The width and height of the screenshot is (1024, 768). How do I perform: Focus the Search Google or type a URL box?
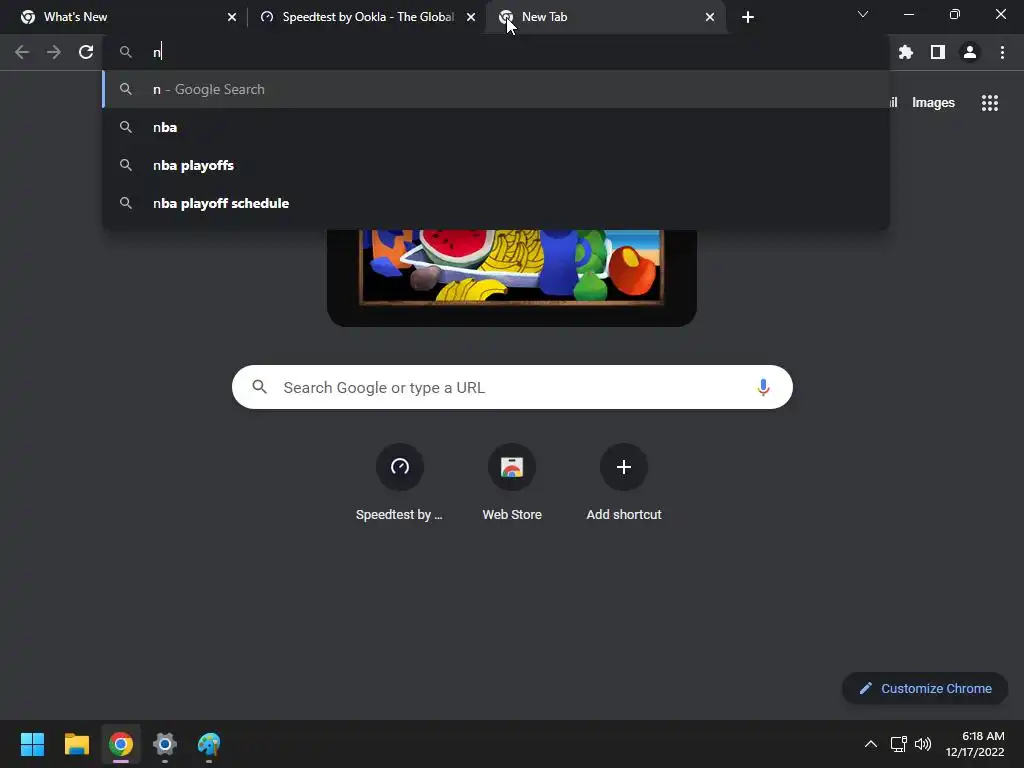click(512, 387)
